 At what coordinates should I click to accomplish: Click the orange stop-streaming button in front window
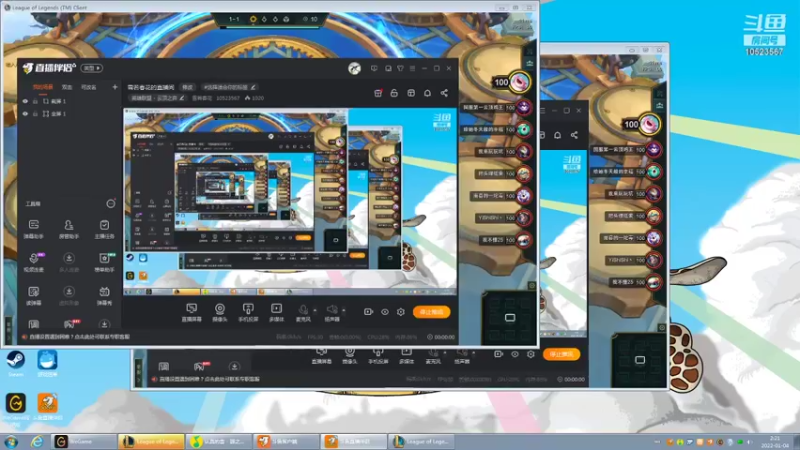tap(431, 312)
